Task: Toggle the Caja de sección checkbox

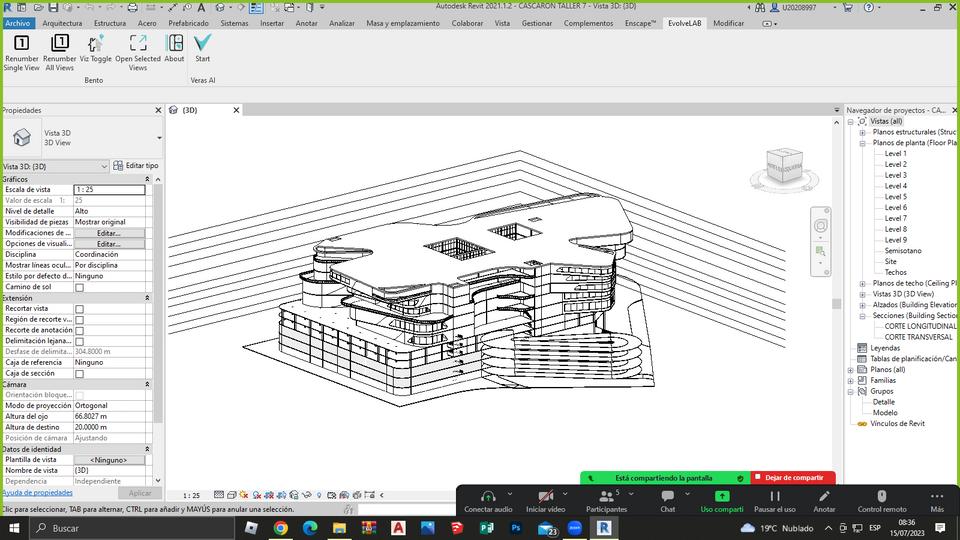Action: [x=80, y=373]
